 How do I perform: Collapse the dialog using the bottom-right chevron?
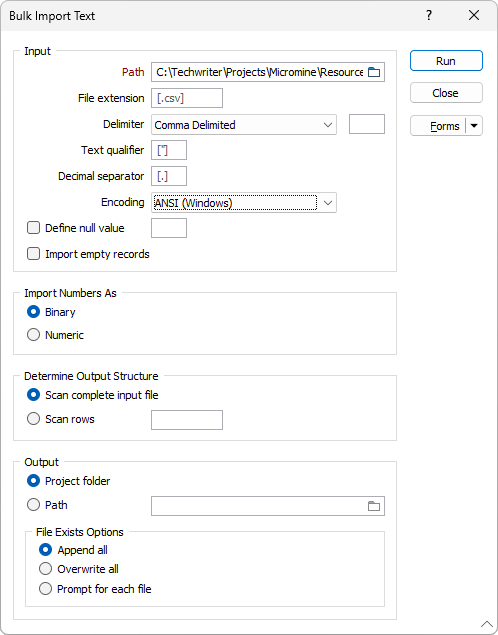(x=487, y=623)
